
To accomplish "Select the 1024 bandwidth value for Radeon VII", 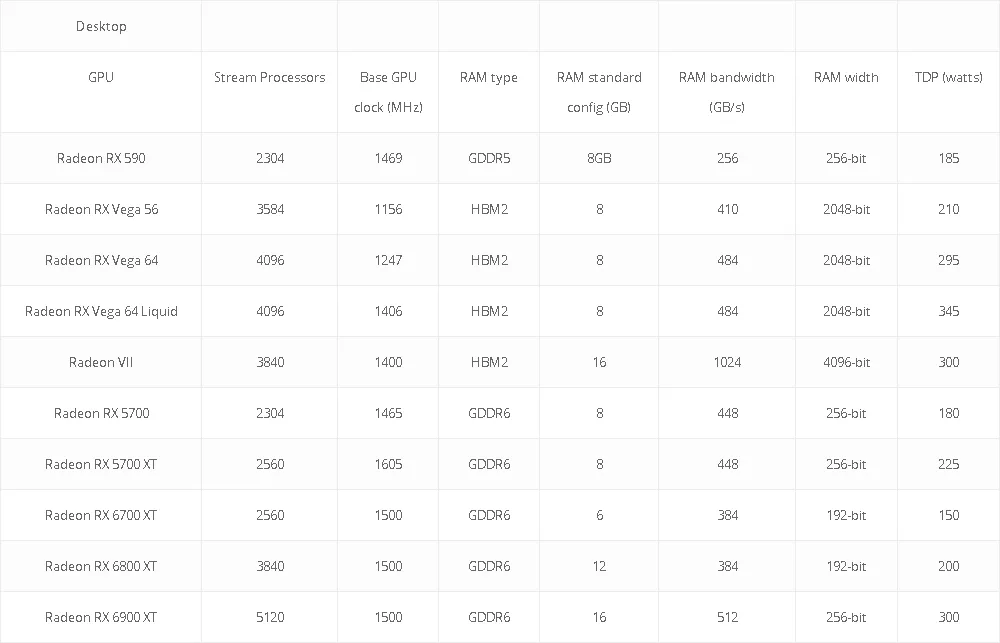I will [727, 362].
